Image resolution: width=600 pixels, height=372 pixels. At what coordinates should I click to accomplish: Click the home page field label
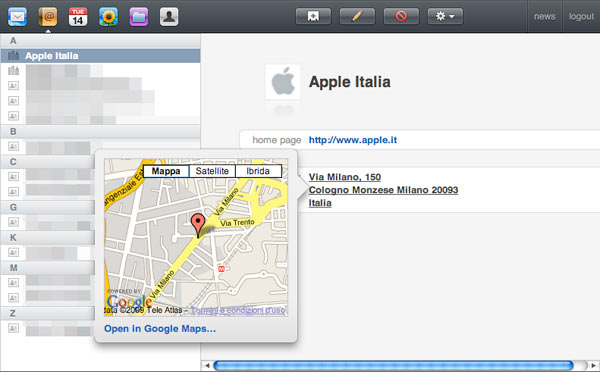(x=277, y=140)
